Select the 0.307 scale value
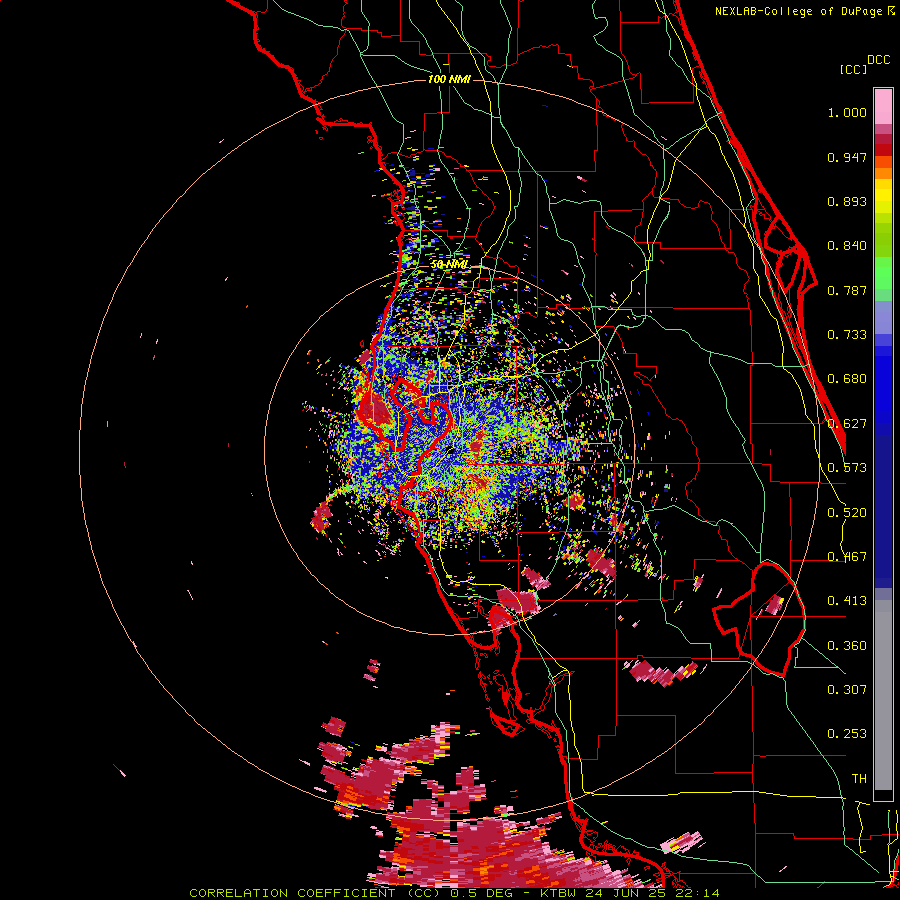 (847, 690)
